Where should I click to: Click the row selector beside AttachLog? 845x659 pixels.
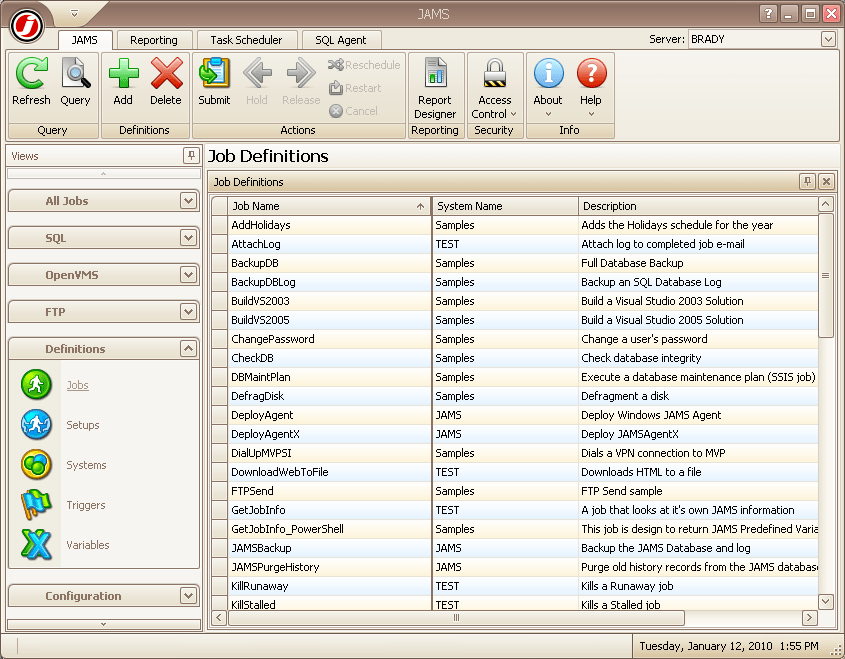219,244
